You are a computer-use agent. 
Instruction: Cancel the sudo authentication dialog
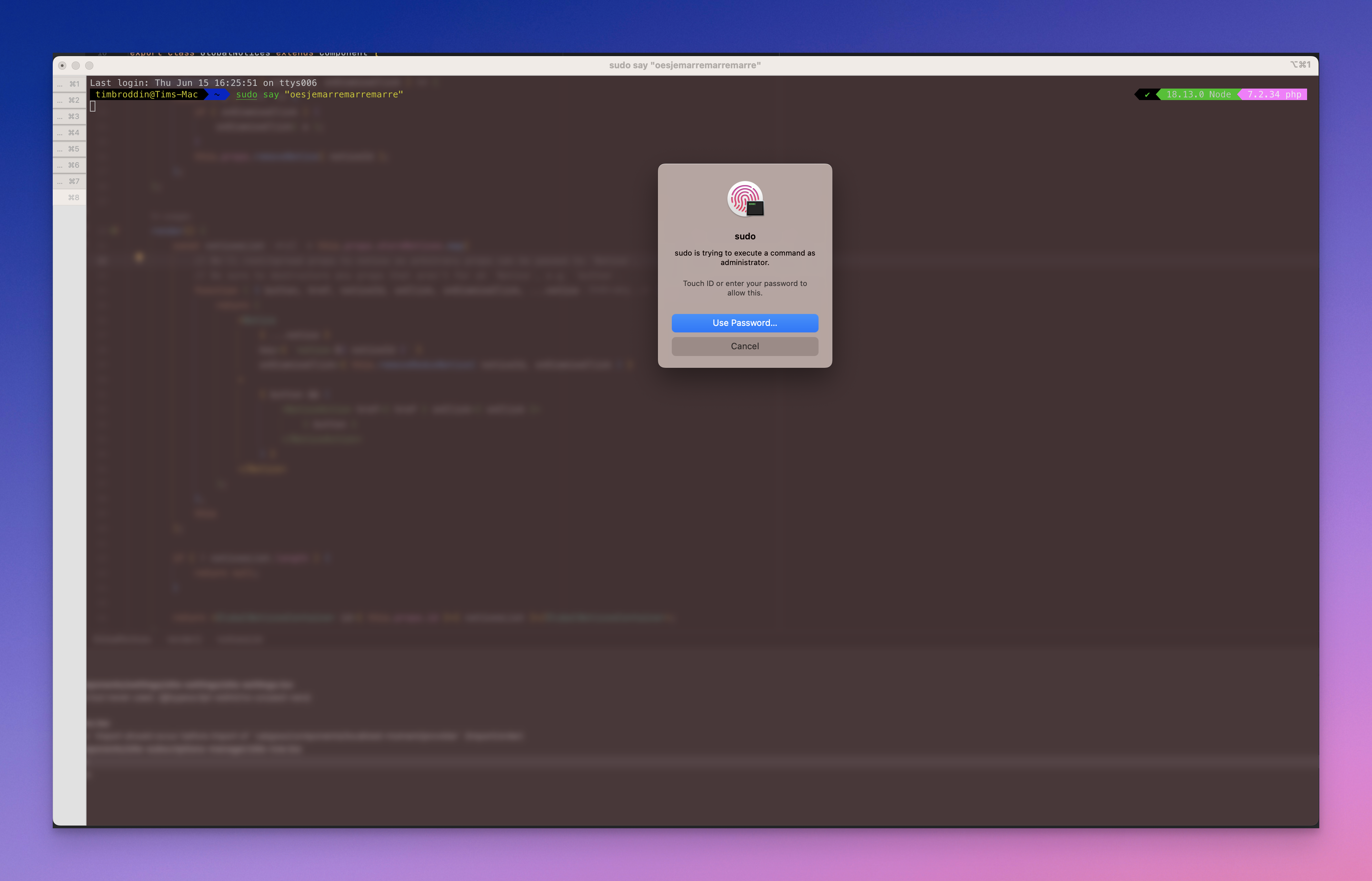coord(744,346)
